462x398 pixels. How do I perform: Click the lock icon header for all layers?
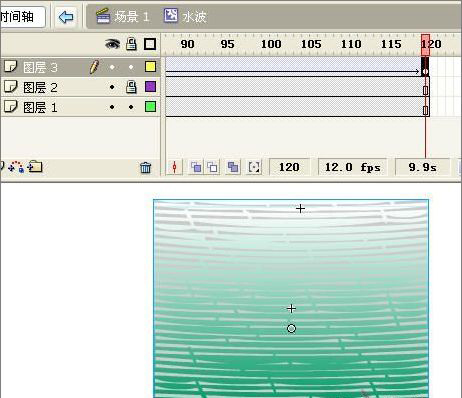(131, 44)
